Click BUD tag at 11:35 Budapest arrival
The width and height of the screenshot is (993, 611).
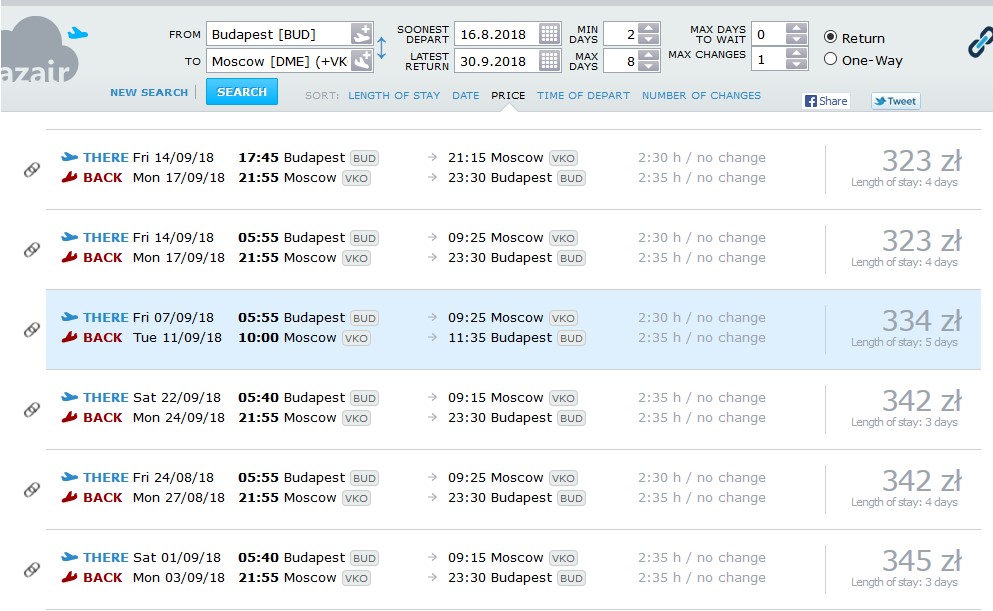tap(571, 338)
